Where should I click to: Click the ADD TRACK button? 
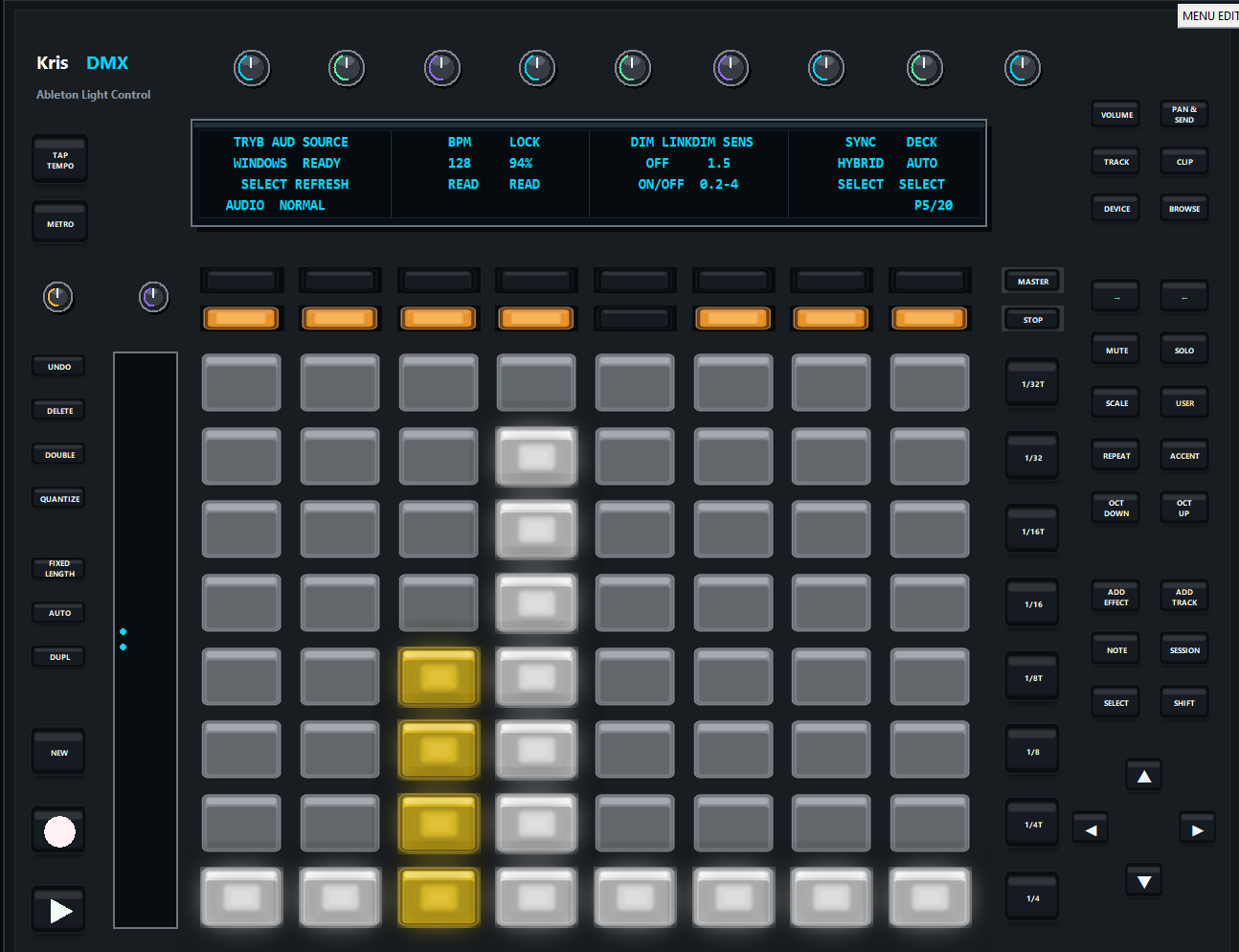pos(1184,597)
